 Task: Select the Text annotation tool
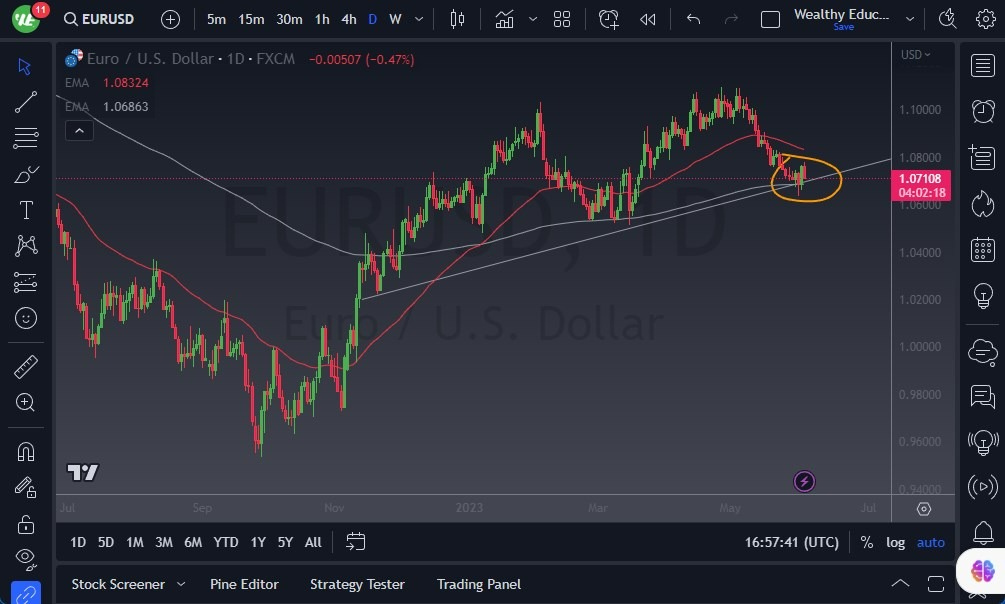(26, 210)
